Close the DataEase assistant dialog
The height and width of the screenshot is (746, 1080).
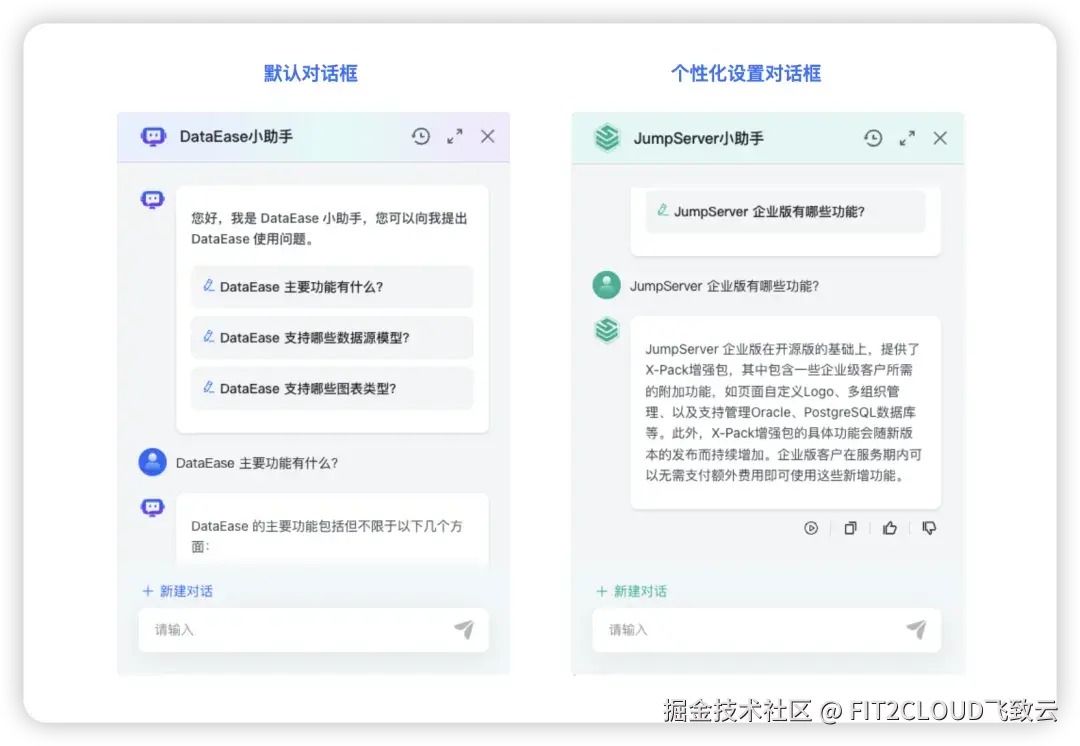tap(488, 136)
